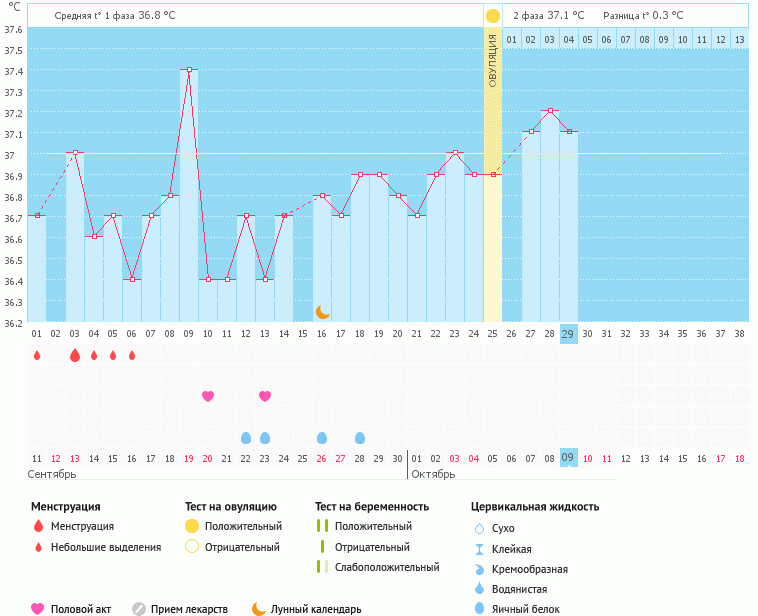Click the Клейкая cervical fluid legend icon
Screen dimensions: 758x616
coord(479,549)
